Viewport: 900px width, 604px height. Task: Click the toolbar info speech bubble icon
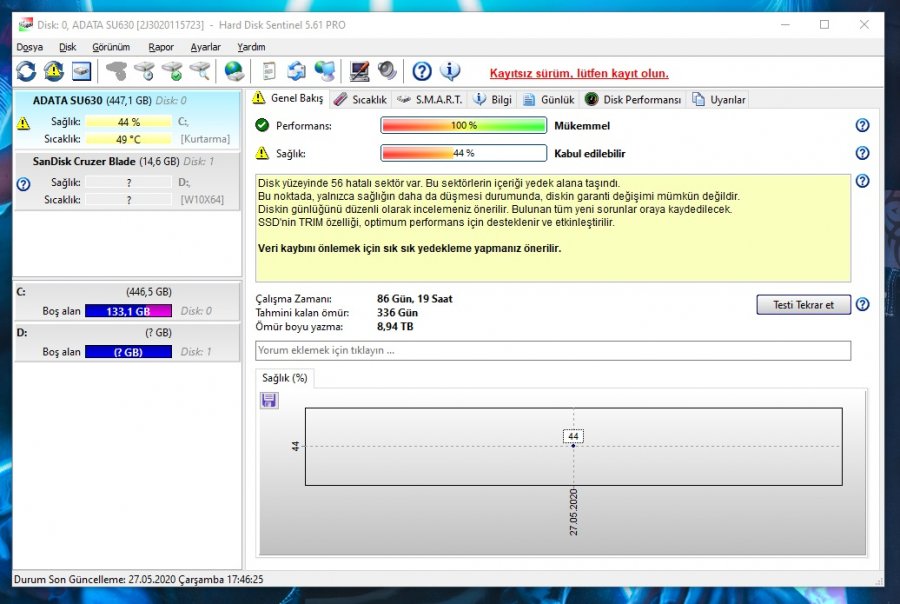point(450,71)
